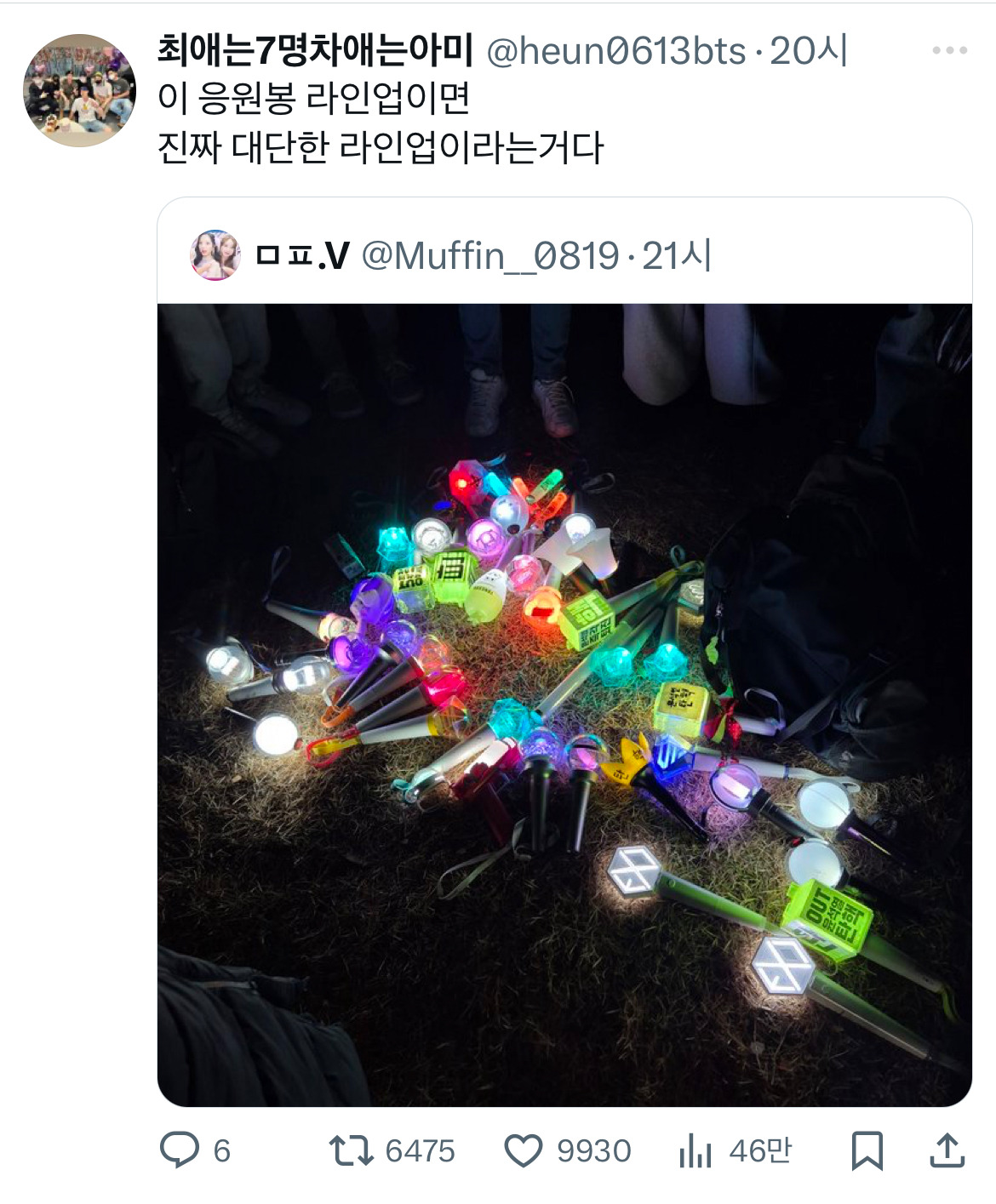Click the quoted user's small avatar
This screenshot has width=996, height=1204.
tap(215, 255)
